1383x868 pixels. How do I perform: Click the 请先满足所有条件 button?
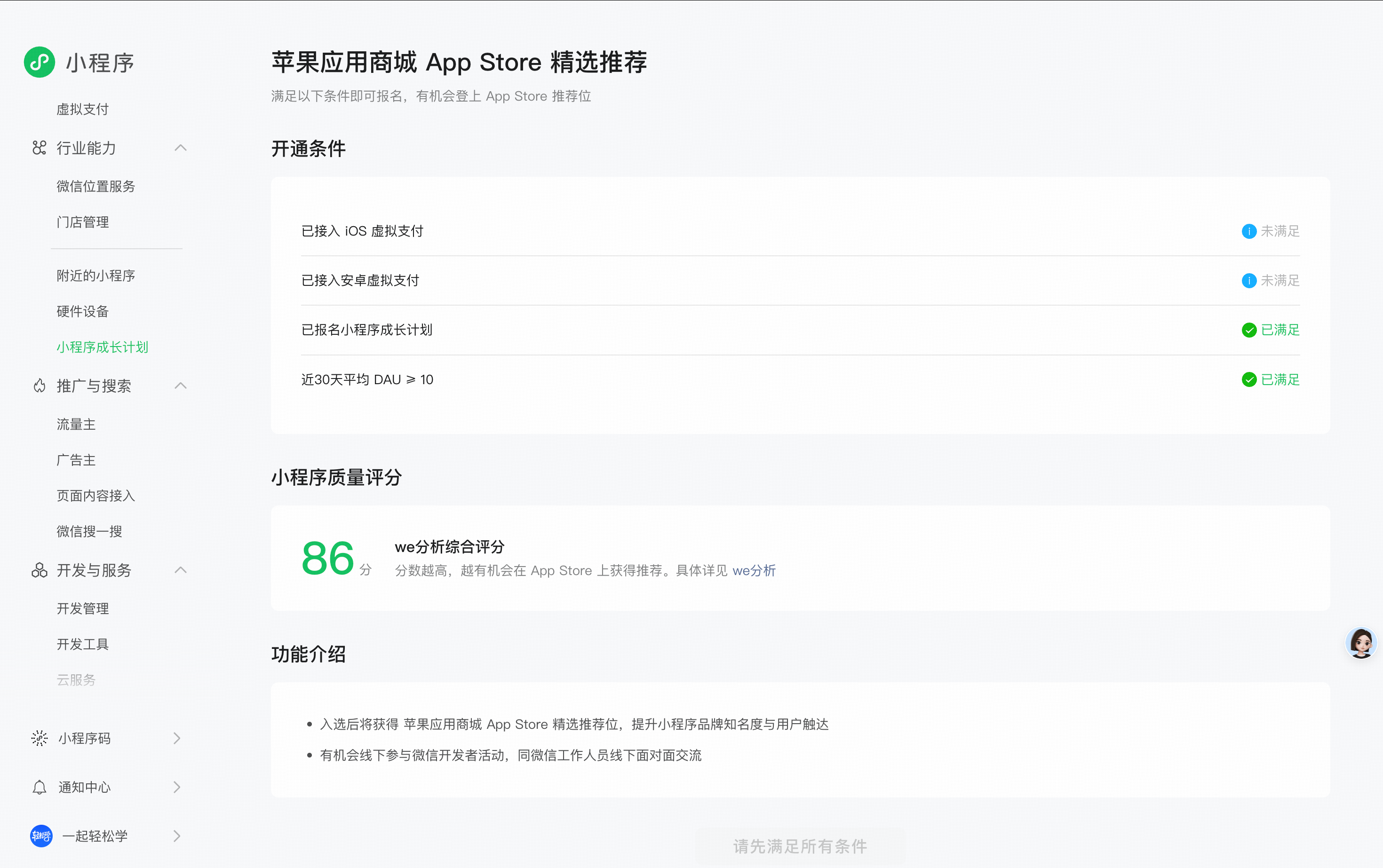tap(800, 846)
